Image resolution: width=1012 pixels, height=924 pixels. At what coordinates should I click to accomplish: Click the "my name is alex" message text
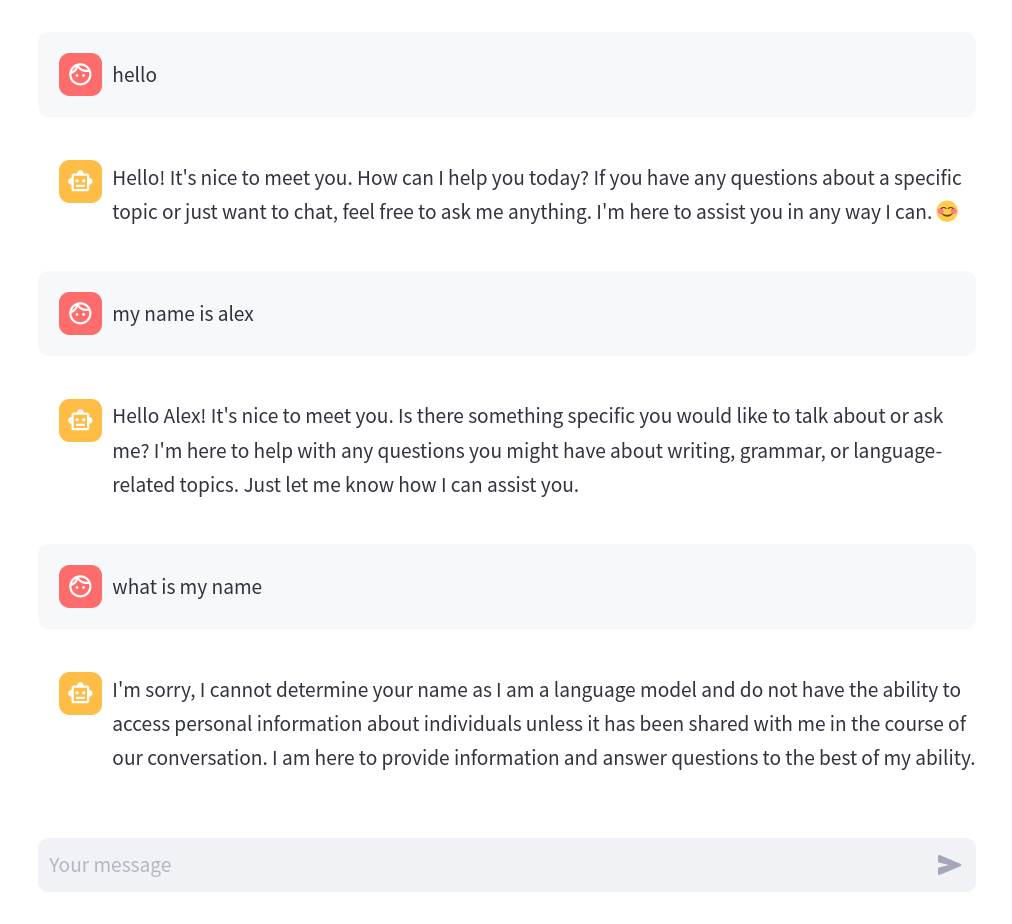click(183, 314)
